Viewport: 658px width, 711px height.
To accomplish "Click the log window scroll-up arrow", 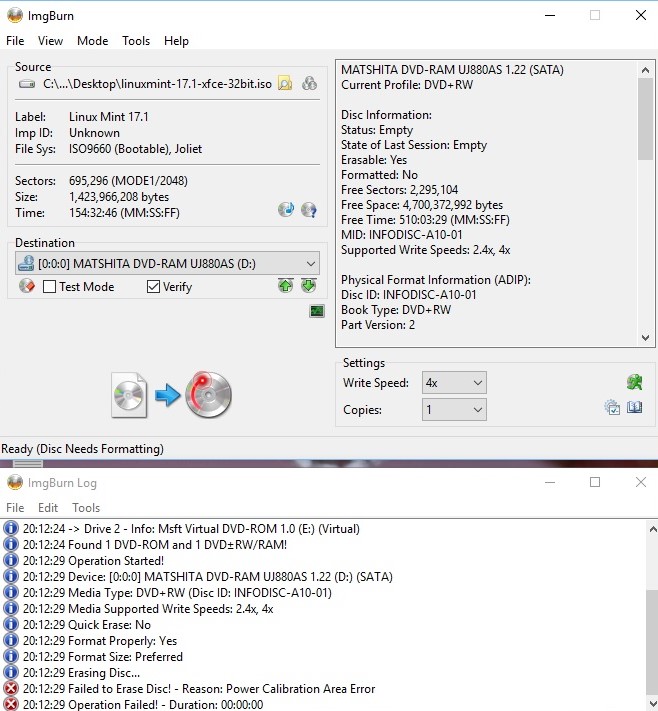I will click(653, 529).
